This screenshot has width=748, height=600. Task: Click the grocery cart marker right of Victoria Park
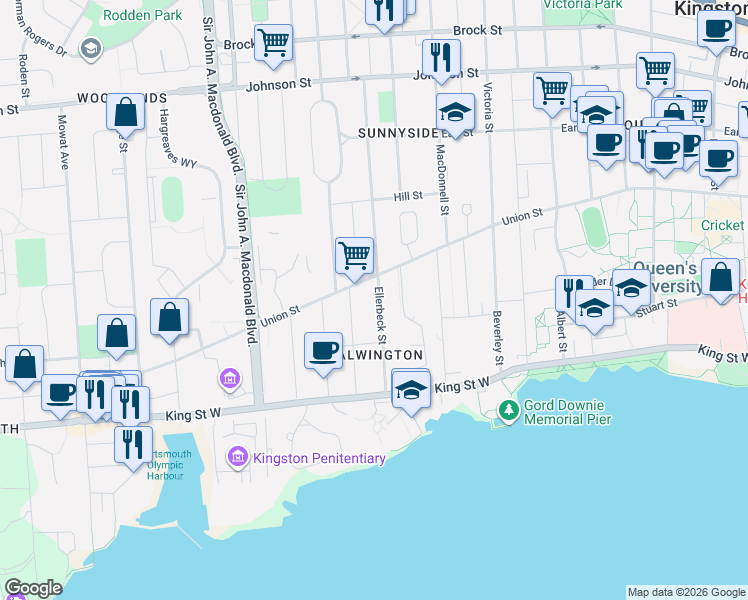click(655, 74)
